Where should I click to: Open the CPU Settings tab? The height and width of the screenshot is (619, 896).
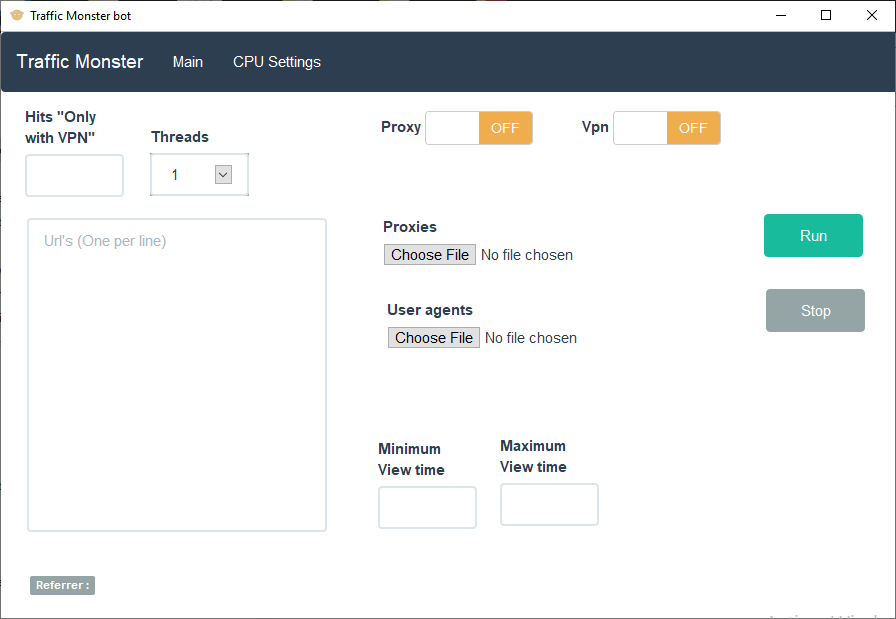(277, 62)
